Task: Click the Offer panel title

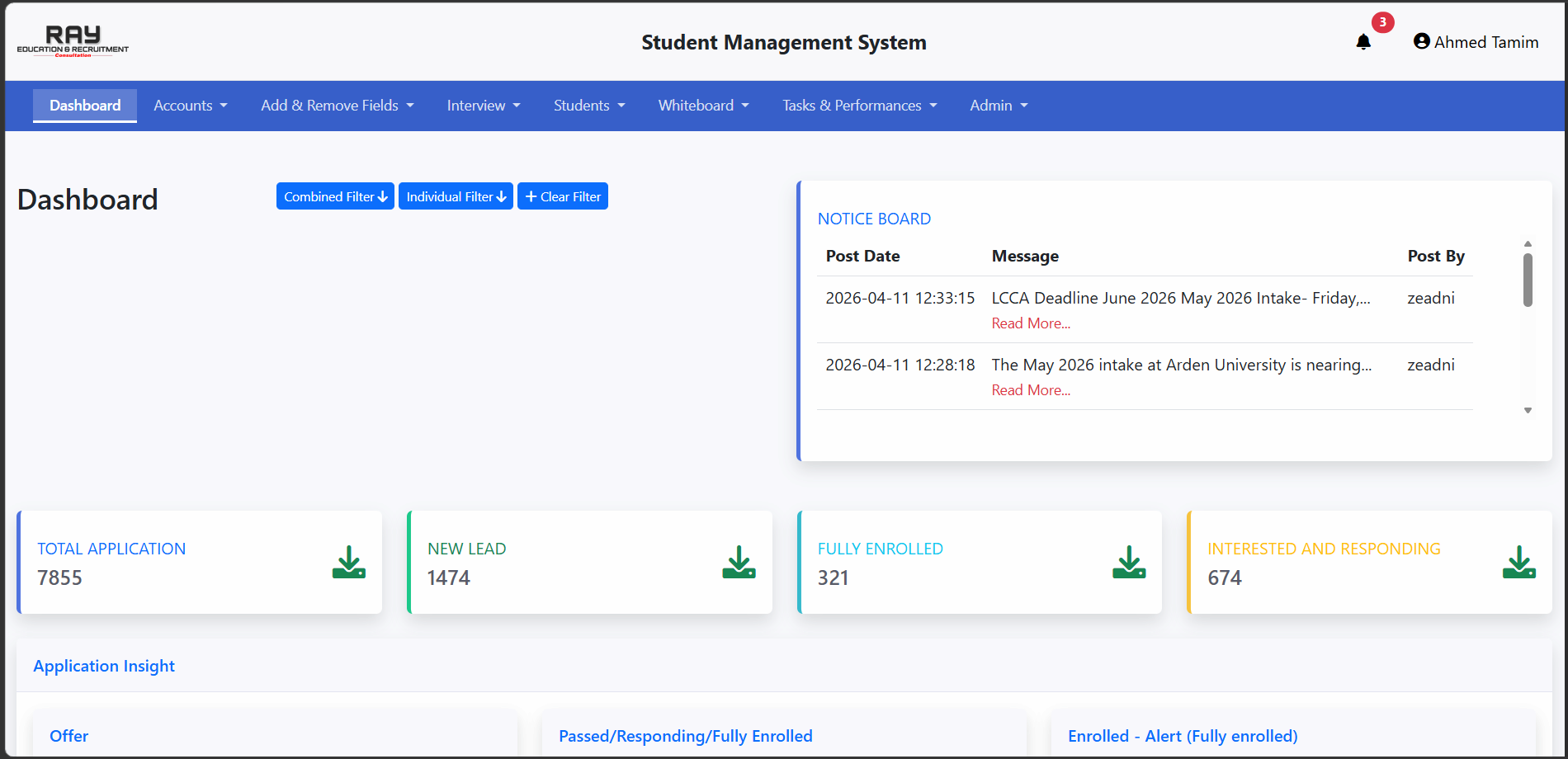Action: click(x=68, y=736)
